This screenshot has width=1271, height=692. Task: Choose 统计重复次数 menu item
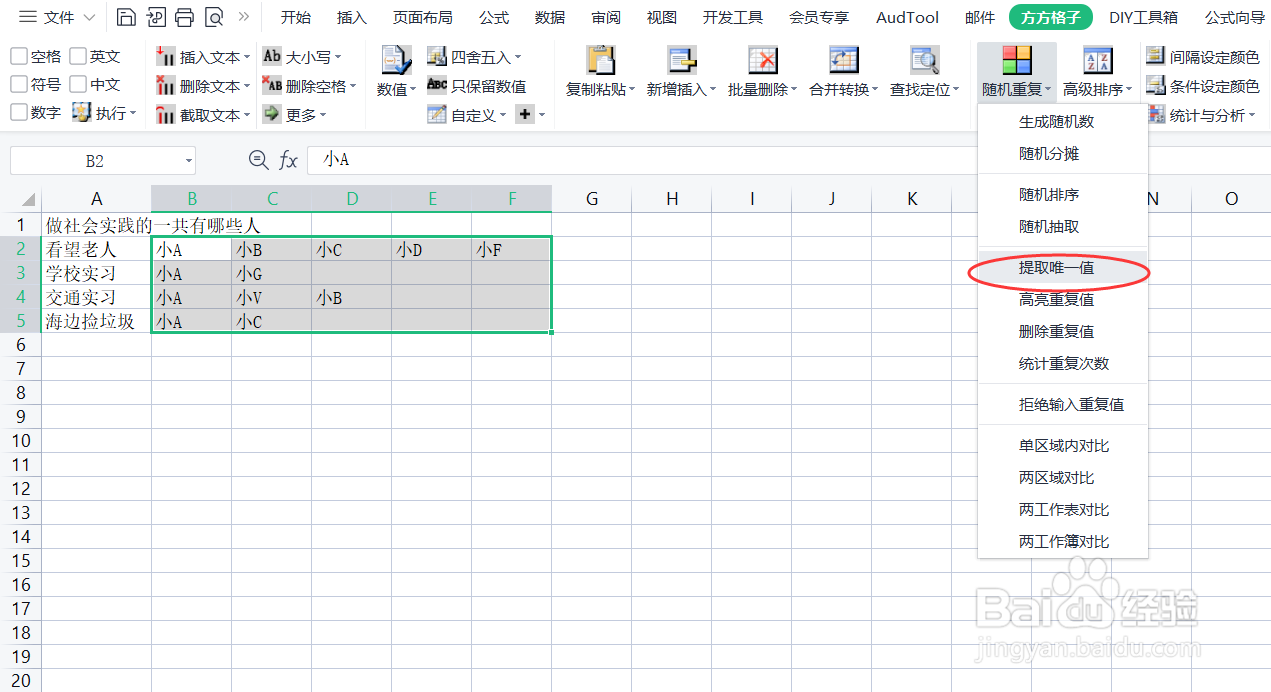click(x=1063, y=364)
